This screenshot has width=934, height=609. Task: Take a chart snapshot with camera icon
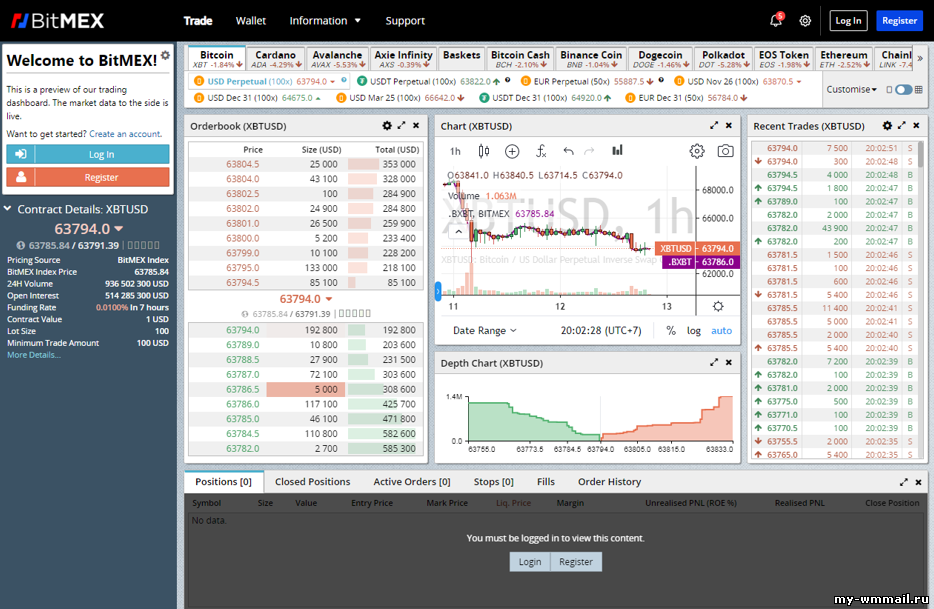click(x=725, y=151)
